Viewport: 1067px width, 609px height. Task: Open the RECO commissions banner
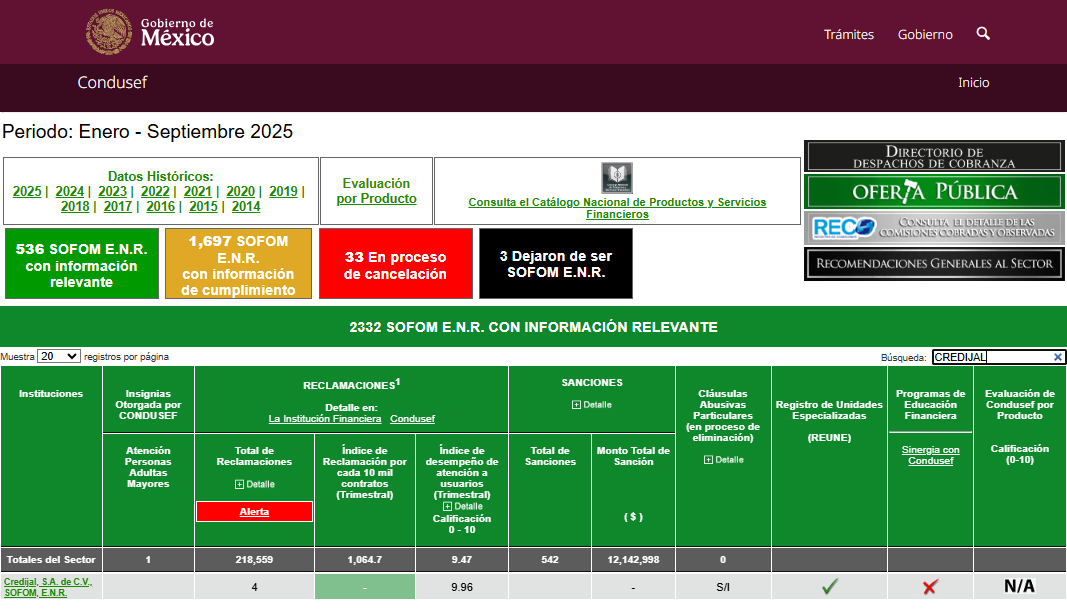pyautogui.click(x=934, y=228)
